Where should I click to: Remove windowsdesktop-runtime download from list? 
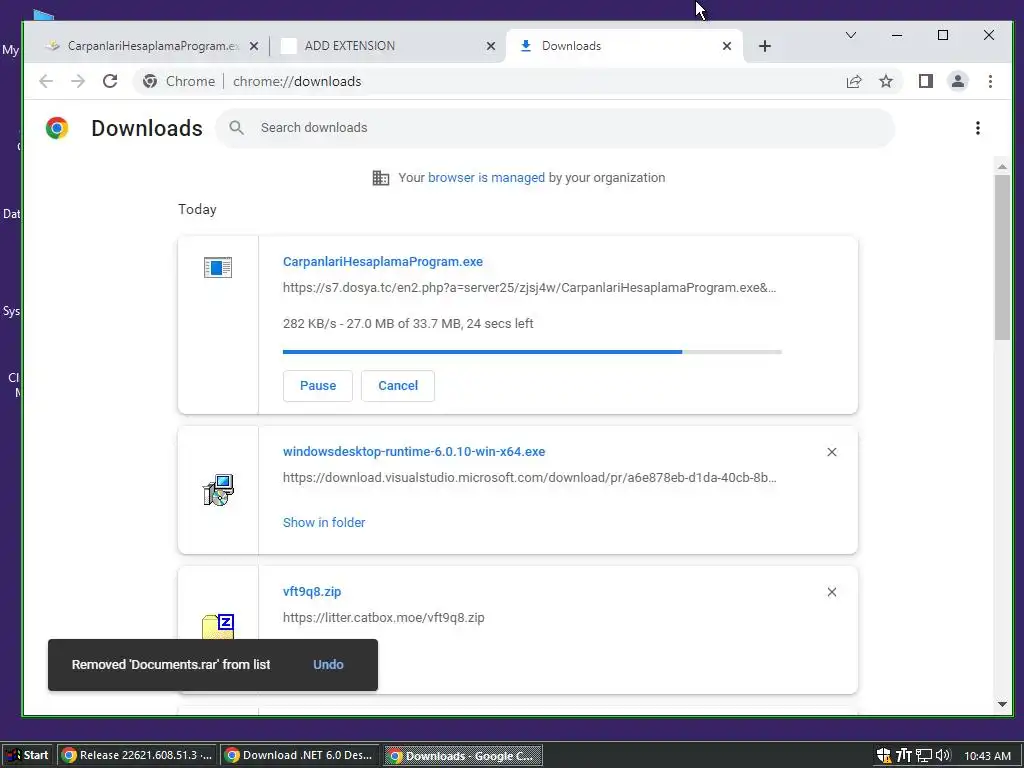(831, 452)
